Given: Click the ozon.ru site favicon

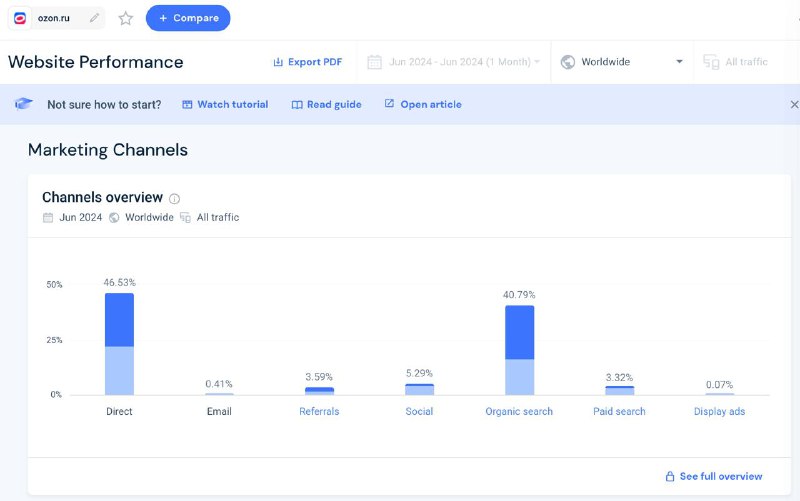Looking at the screenshot, I should pyautogui.click(x=20, y=18).
